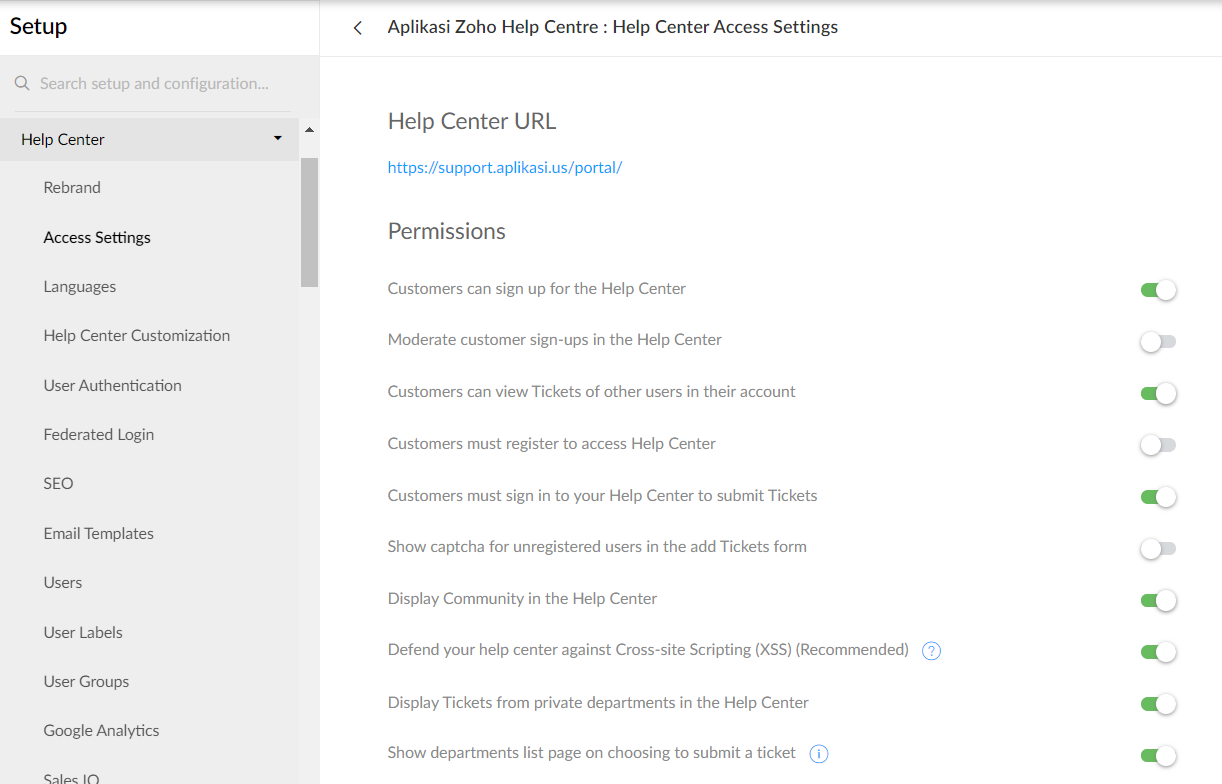The width and height of the screenshot is (1222, 784).
Task: Open Email Templates
Action: click(99, 533)
